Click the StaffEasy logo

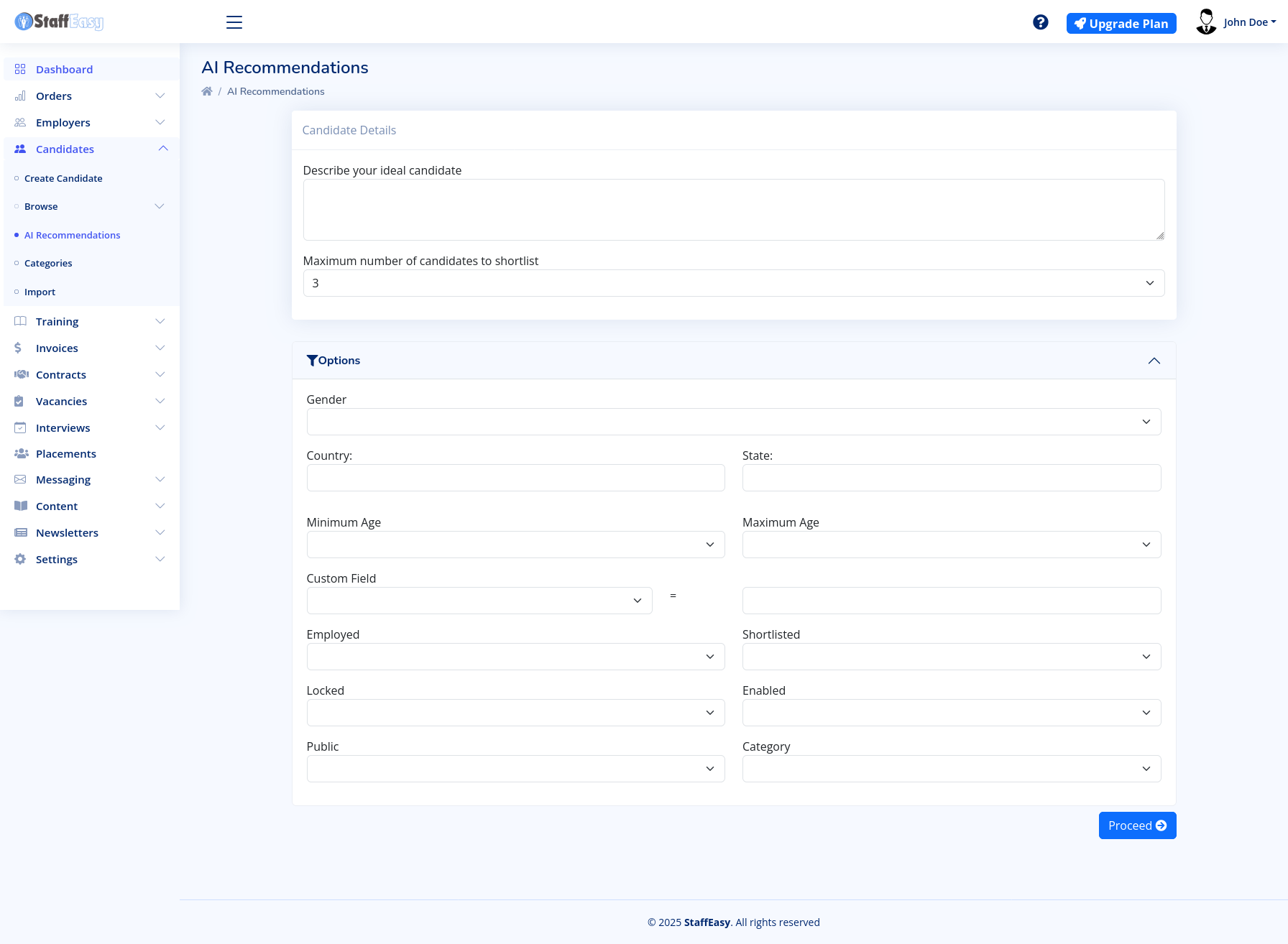click(x=59, y=22)
